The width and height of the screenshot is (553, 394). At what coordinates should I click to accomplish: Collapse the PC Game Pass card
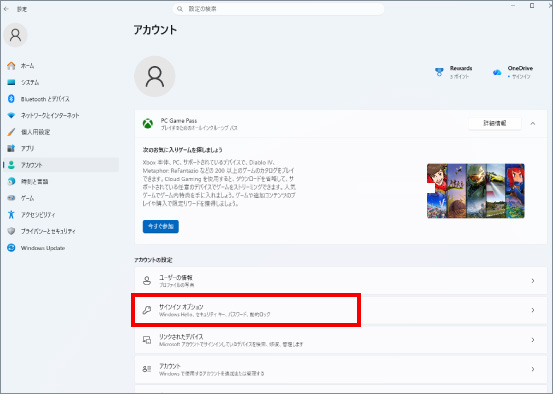533,123
